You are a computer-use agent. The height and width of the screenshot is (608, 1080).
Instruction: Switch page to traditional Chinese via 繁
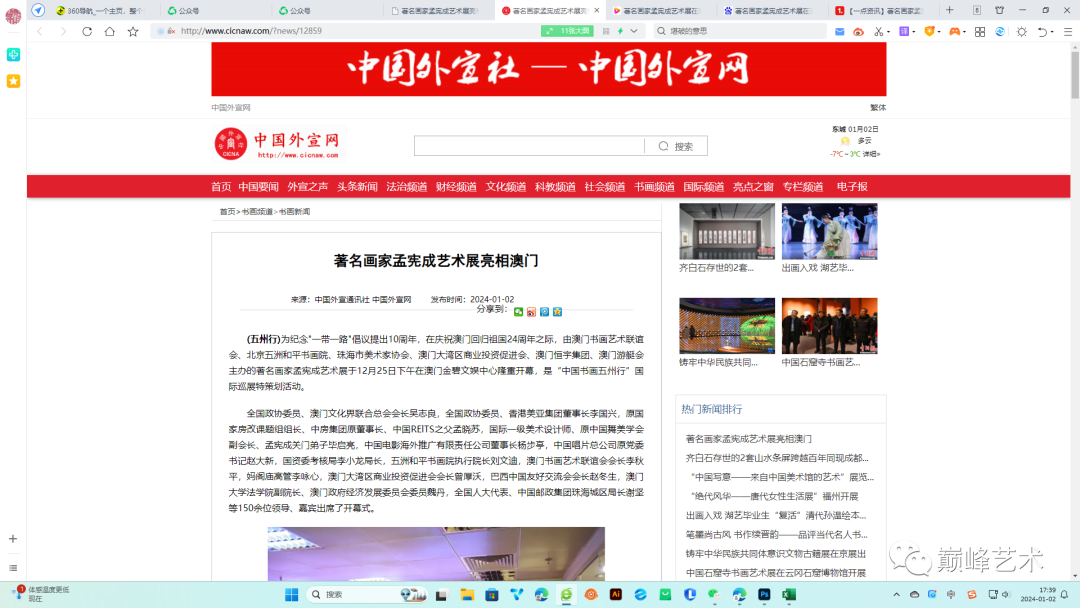(x=875, y=107)
